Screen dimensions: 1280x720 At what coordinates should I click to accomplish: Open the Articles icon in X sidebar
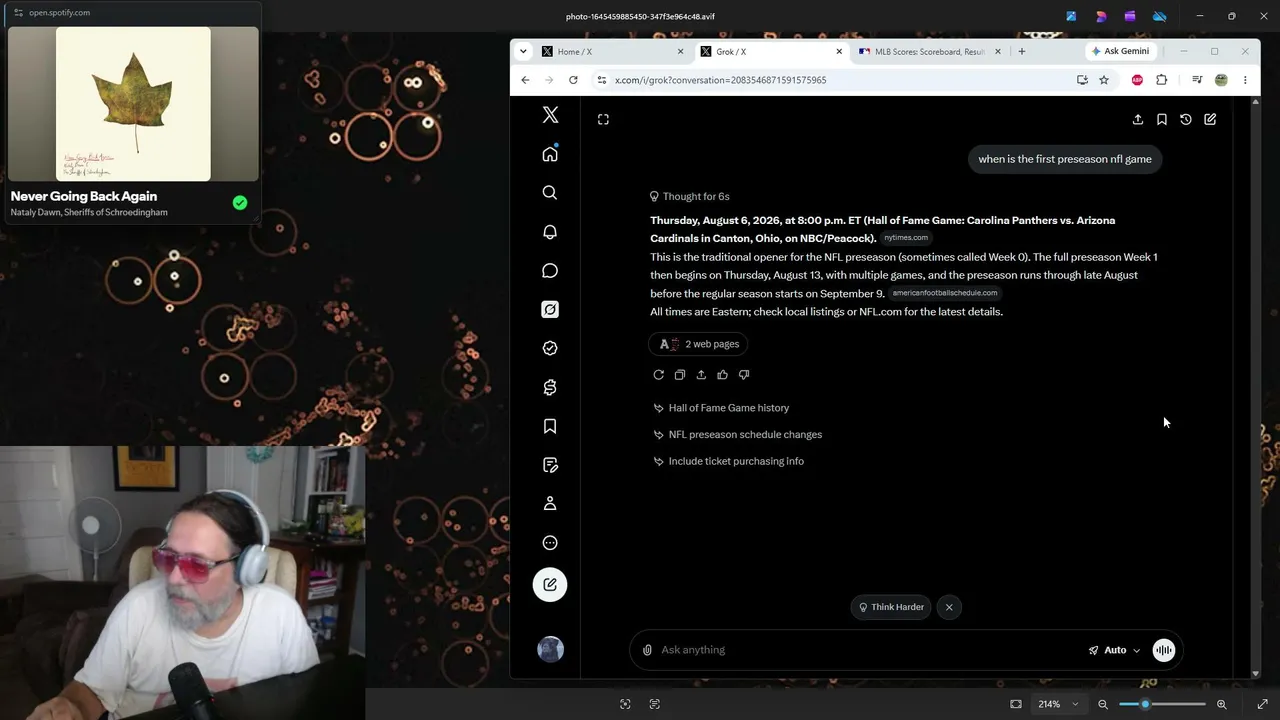click(x=550, y=465)
